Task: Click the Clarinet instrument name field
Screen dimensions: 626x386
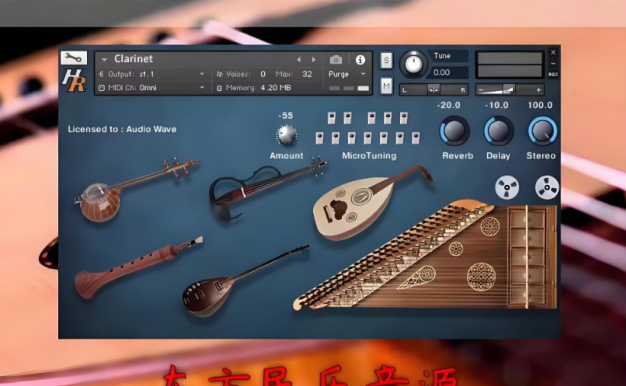Action: (133, 59)
